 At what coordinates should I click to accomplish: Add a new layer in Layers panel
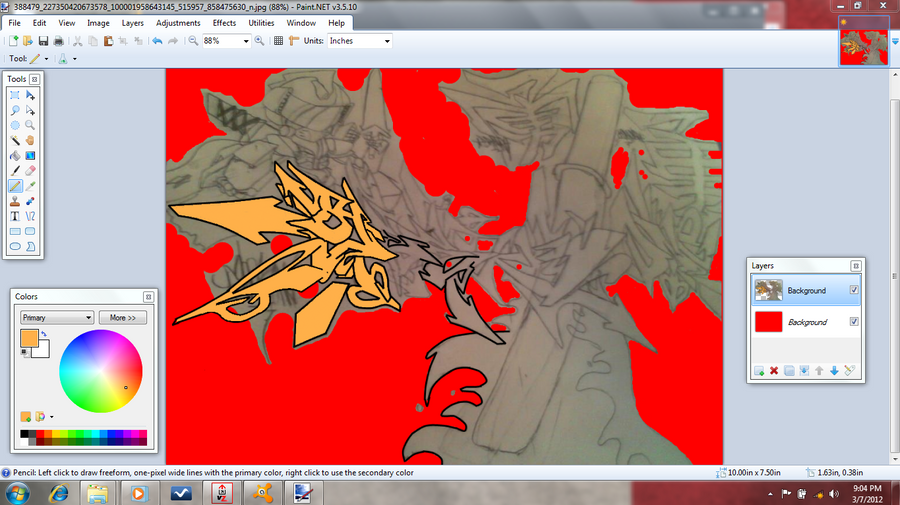tap(759, 371)
